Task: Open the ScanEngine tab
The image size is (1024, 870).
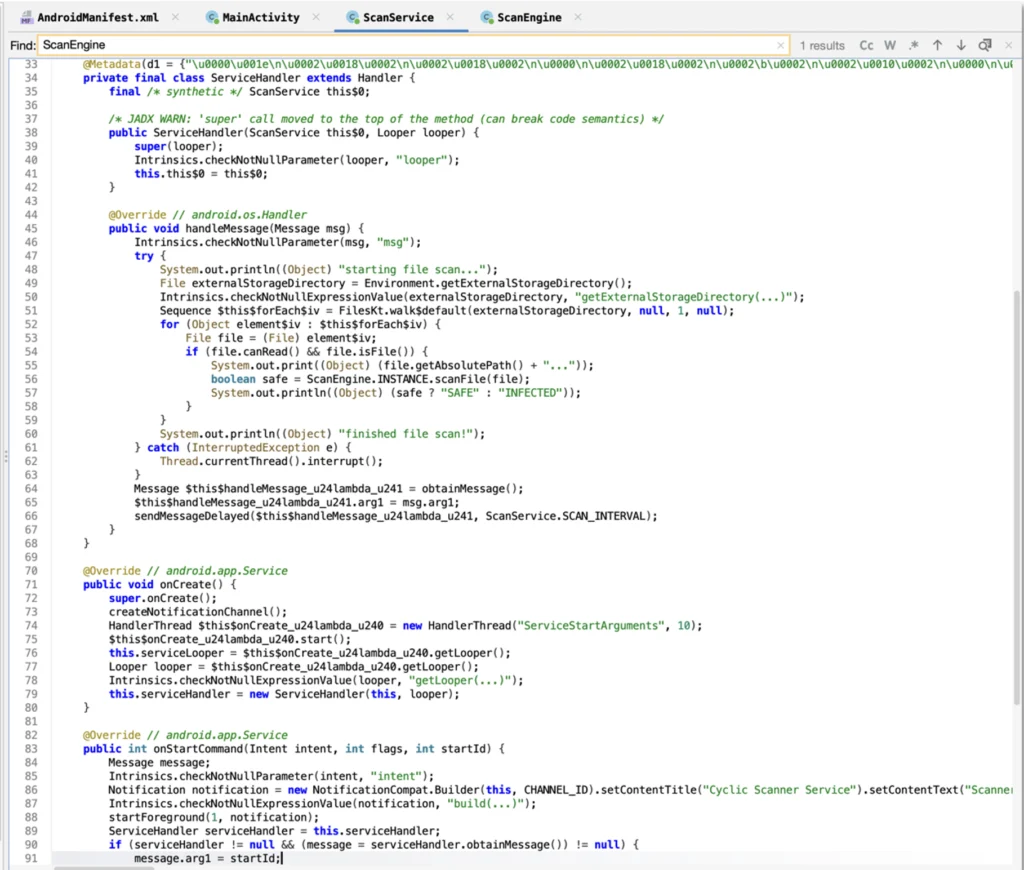Action: 528,17
